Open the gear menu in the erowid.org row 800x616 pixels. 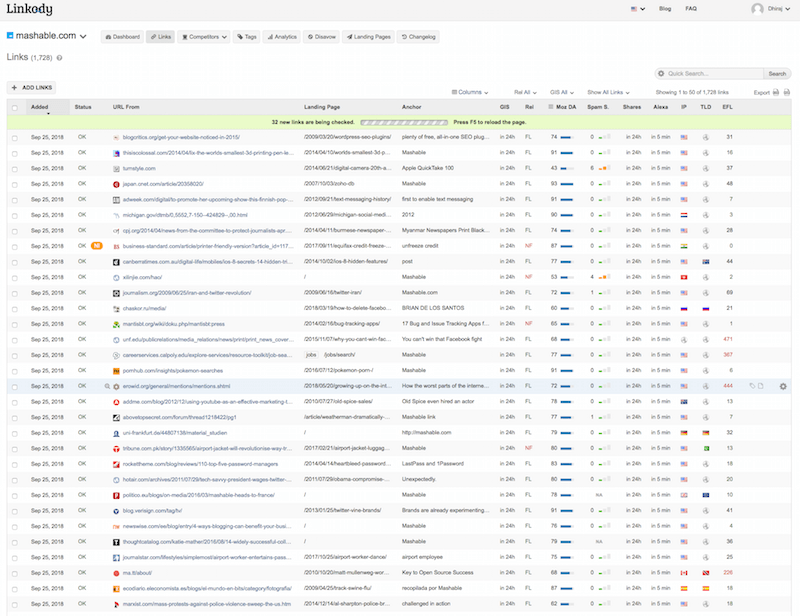click(783, 386)
